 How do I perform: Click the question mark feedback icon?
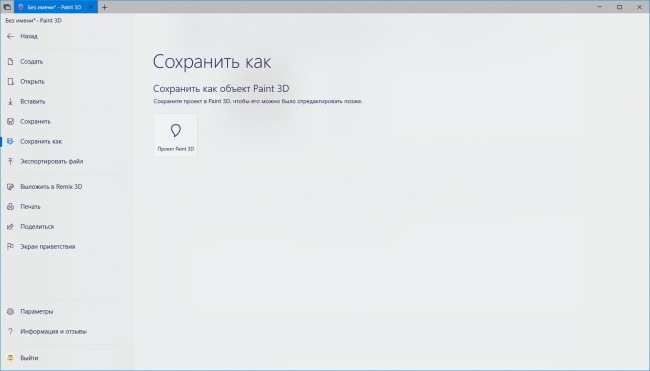coord(10,331)
